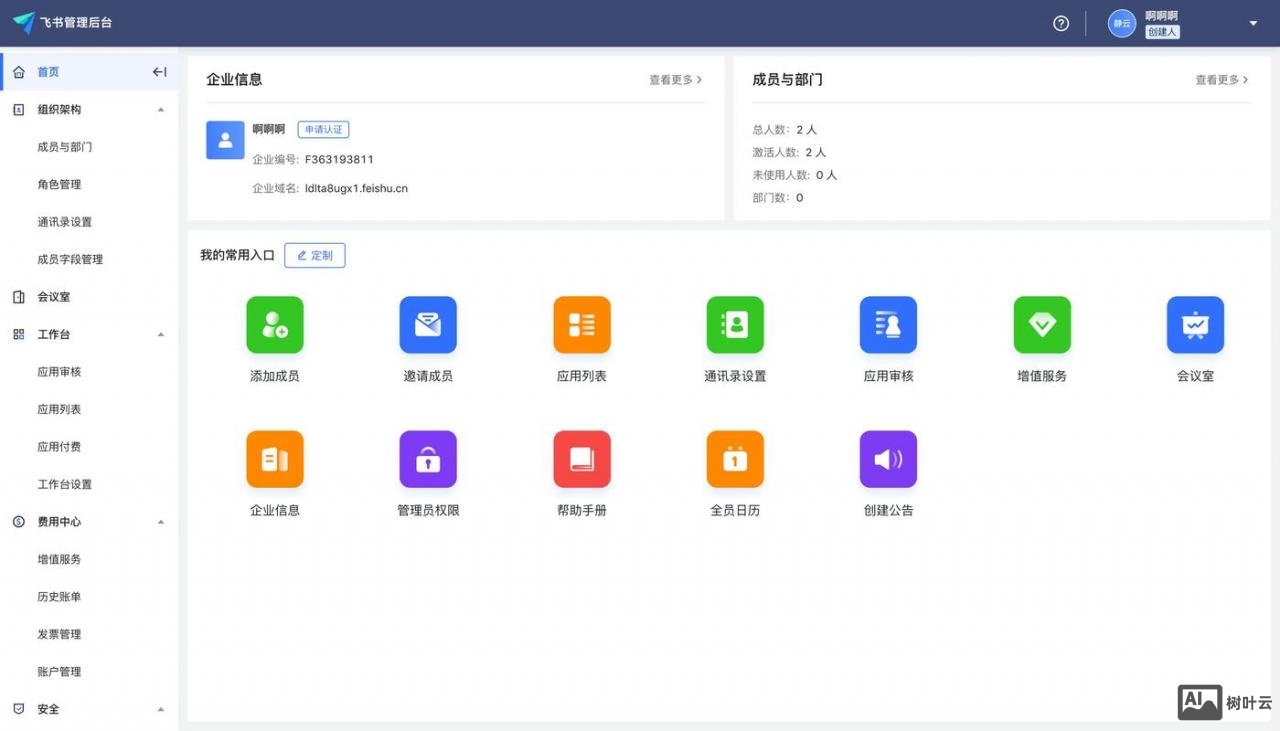
Task: Open the 帮助手册 shortcut icon
Action: [x=581, y=459]
